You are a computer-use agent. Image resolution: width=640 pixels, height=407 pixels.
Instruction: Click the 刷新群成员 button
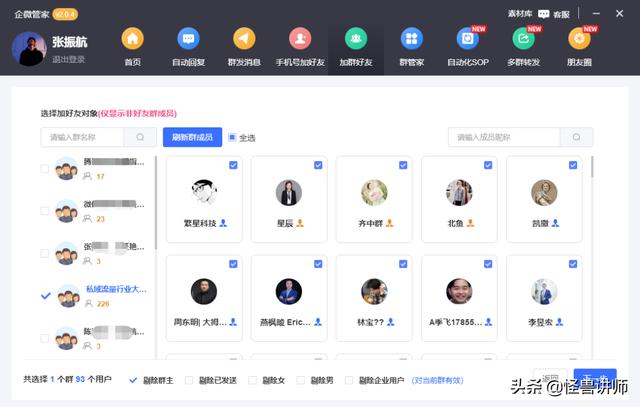[192, 137]
